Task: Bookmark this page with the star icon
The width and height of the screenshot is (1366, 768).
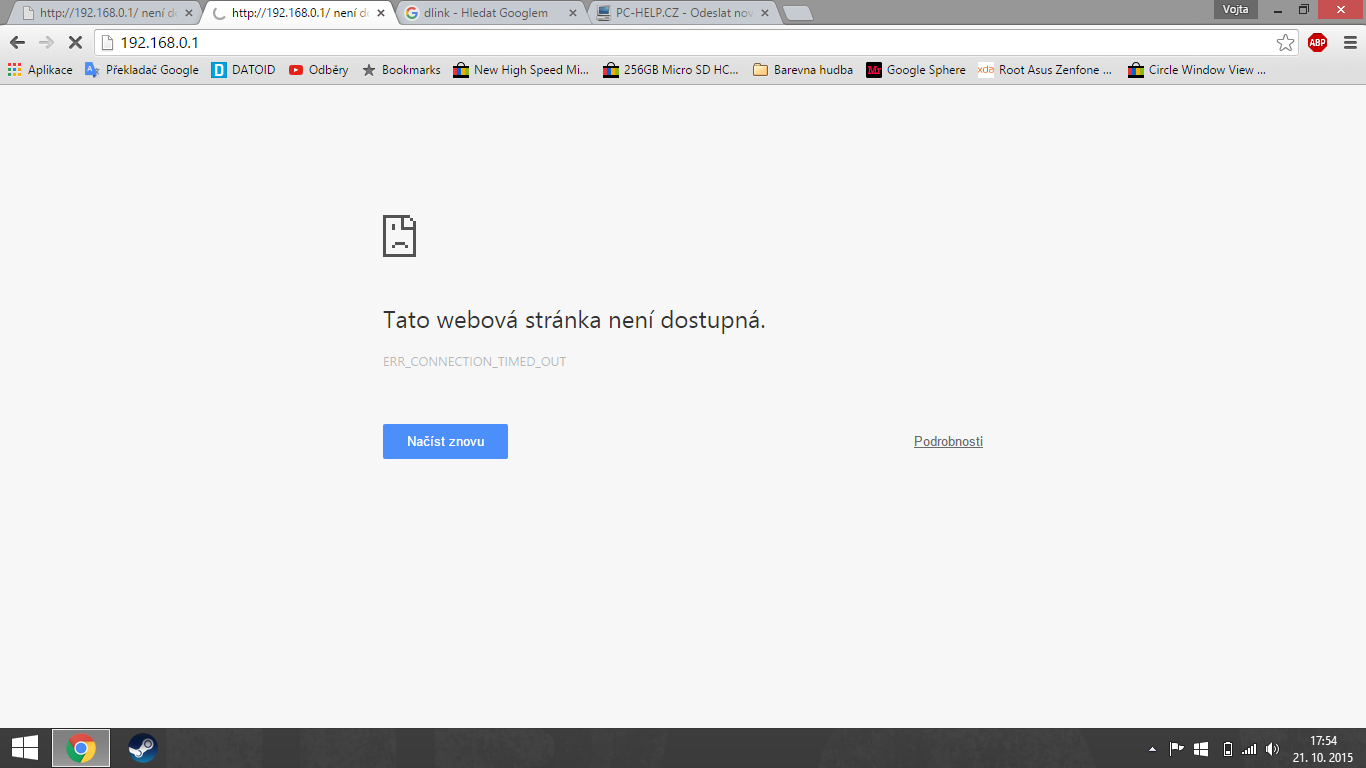Action: click(1286, 42)
